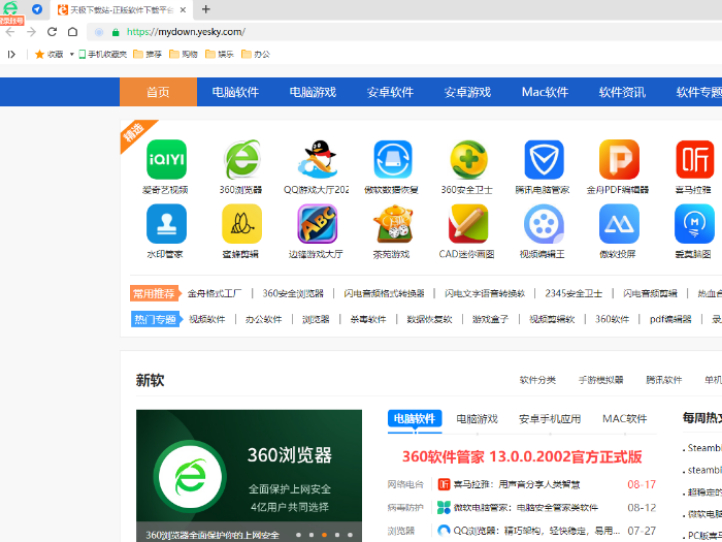Click the 收藏 star favorites icon
722x542 pixels.
[40, 54]
